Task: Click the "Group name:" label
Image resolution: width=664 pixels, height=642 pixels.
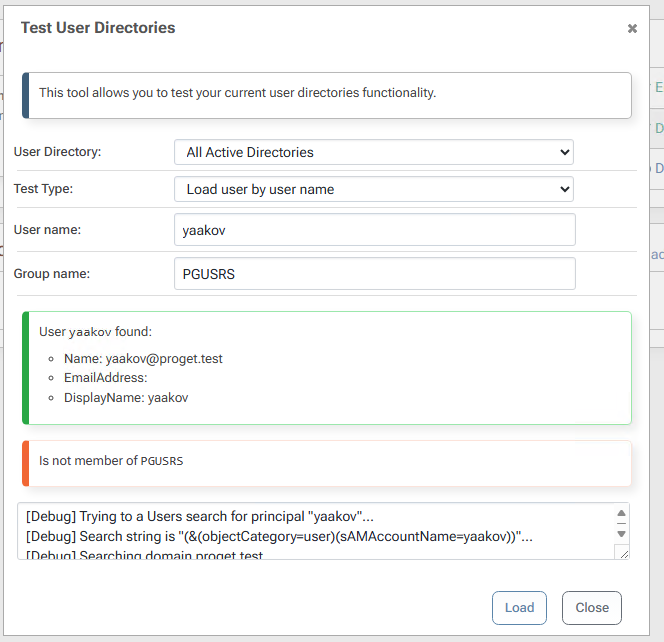Action: coord(51,273)
